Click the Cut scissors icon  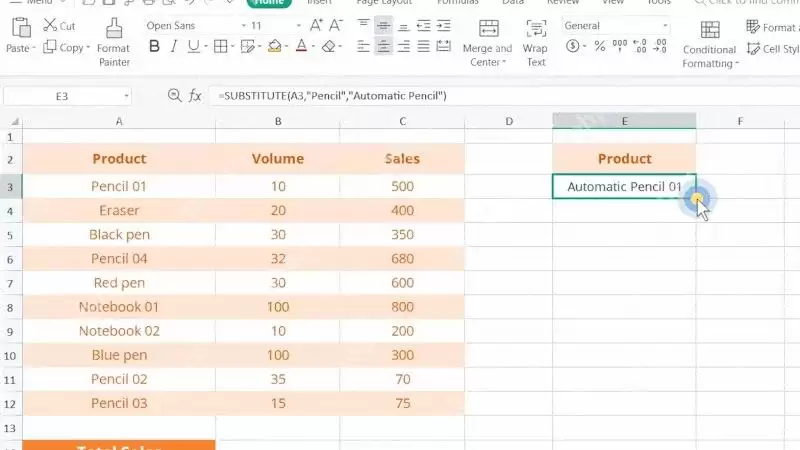(49, 25)
